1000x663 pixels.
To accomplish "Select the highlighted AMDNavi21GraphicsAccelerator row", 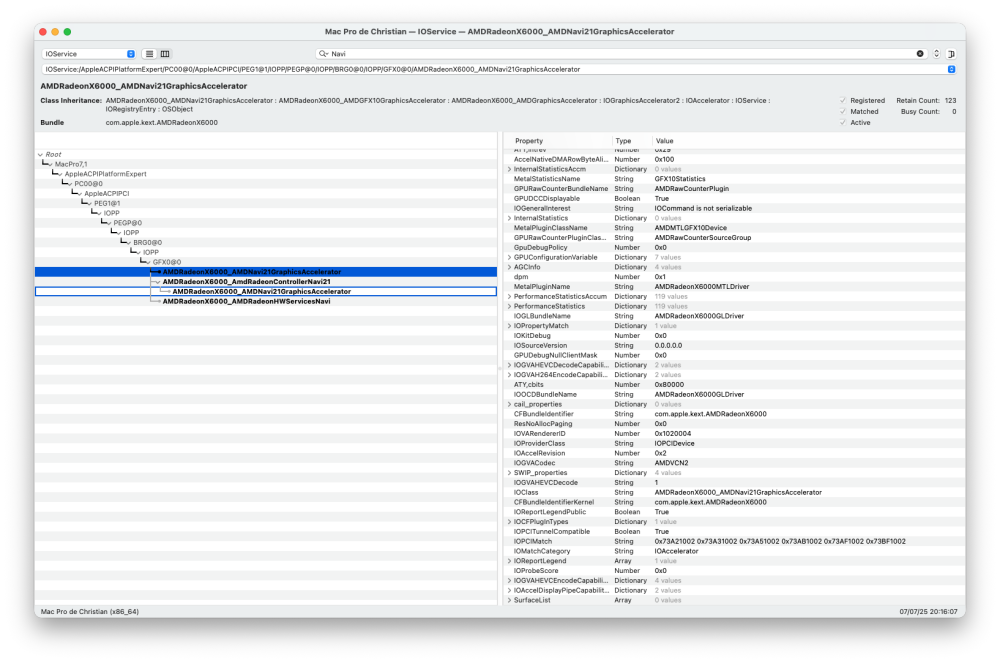I will (266, 272).
